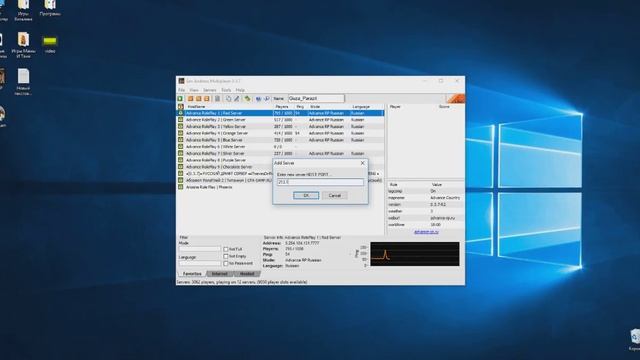This screenshot has height=360, width=640.
Task: Click Cancel in Add Server dialog
Action: 335,196
